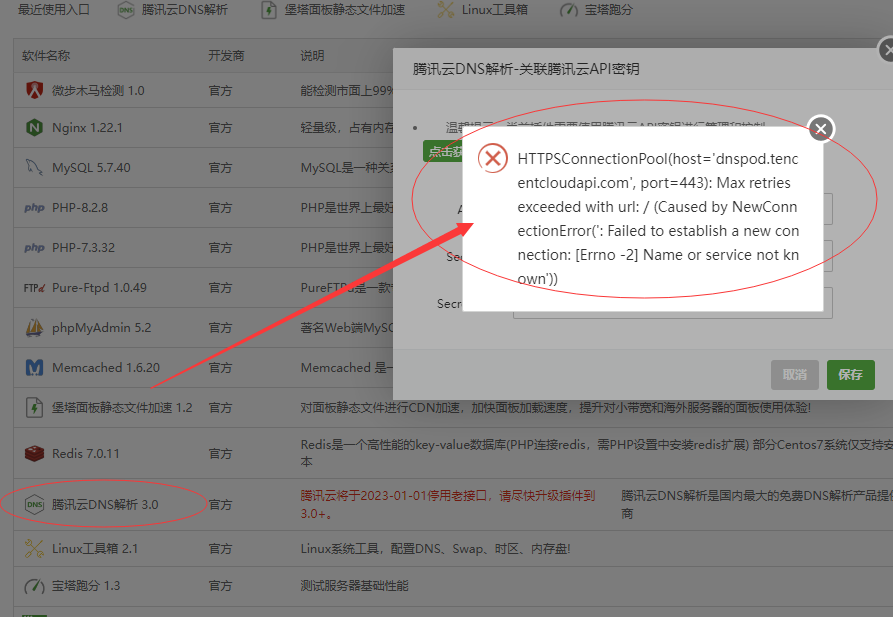Click the Pure-Ftpd 1.0.49 FTP icon
The width and height of the screenshot is (893, 617).
tap(34, 288)
